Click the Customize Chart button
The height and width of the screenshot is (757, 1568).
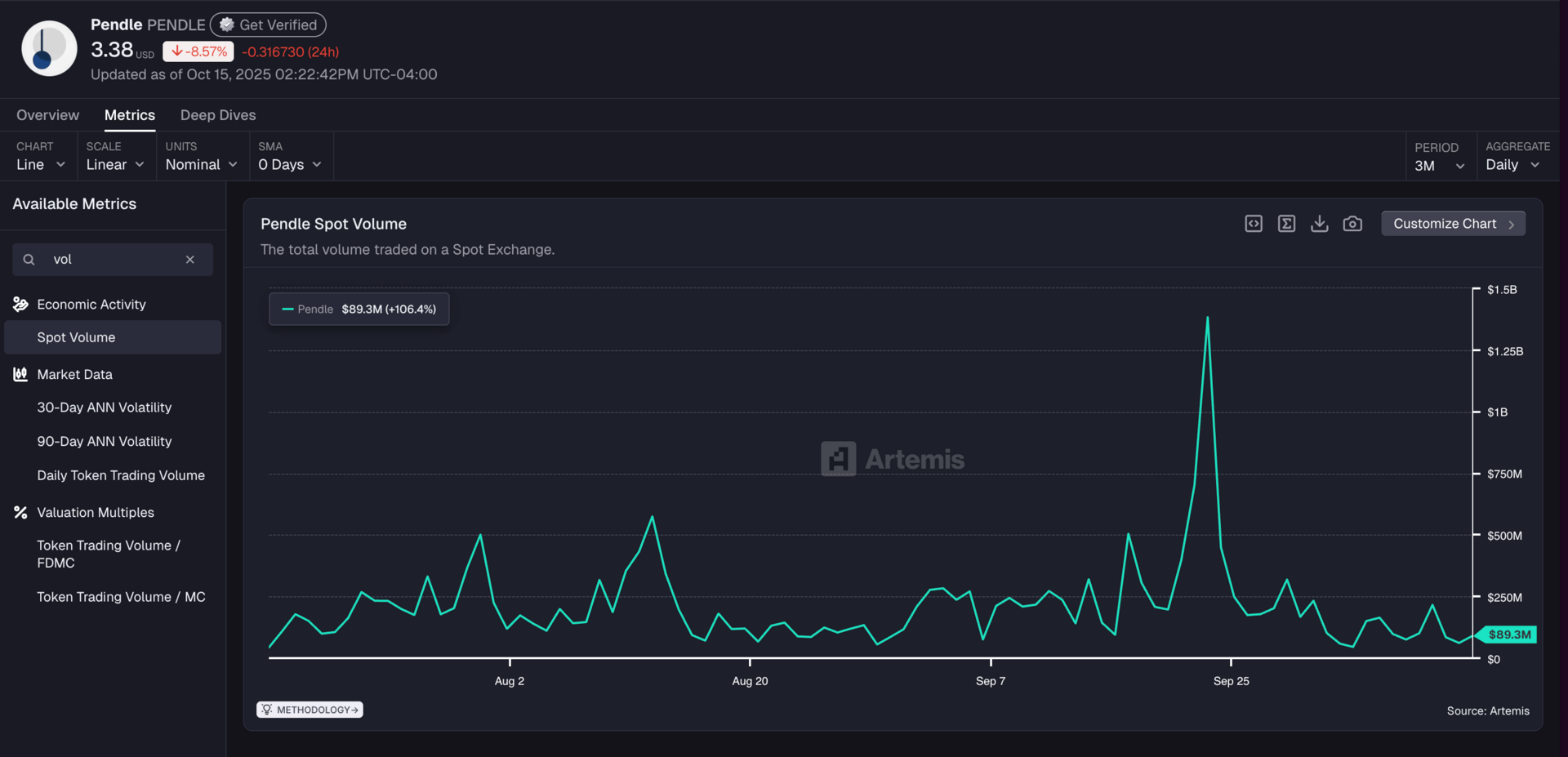tap(1453, 224)
